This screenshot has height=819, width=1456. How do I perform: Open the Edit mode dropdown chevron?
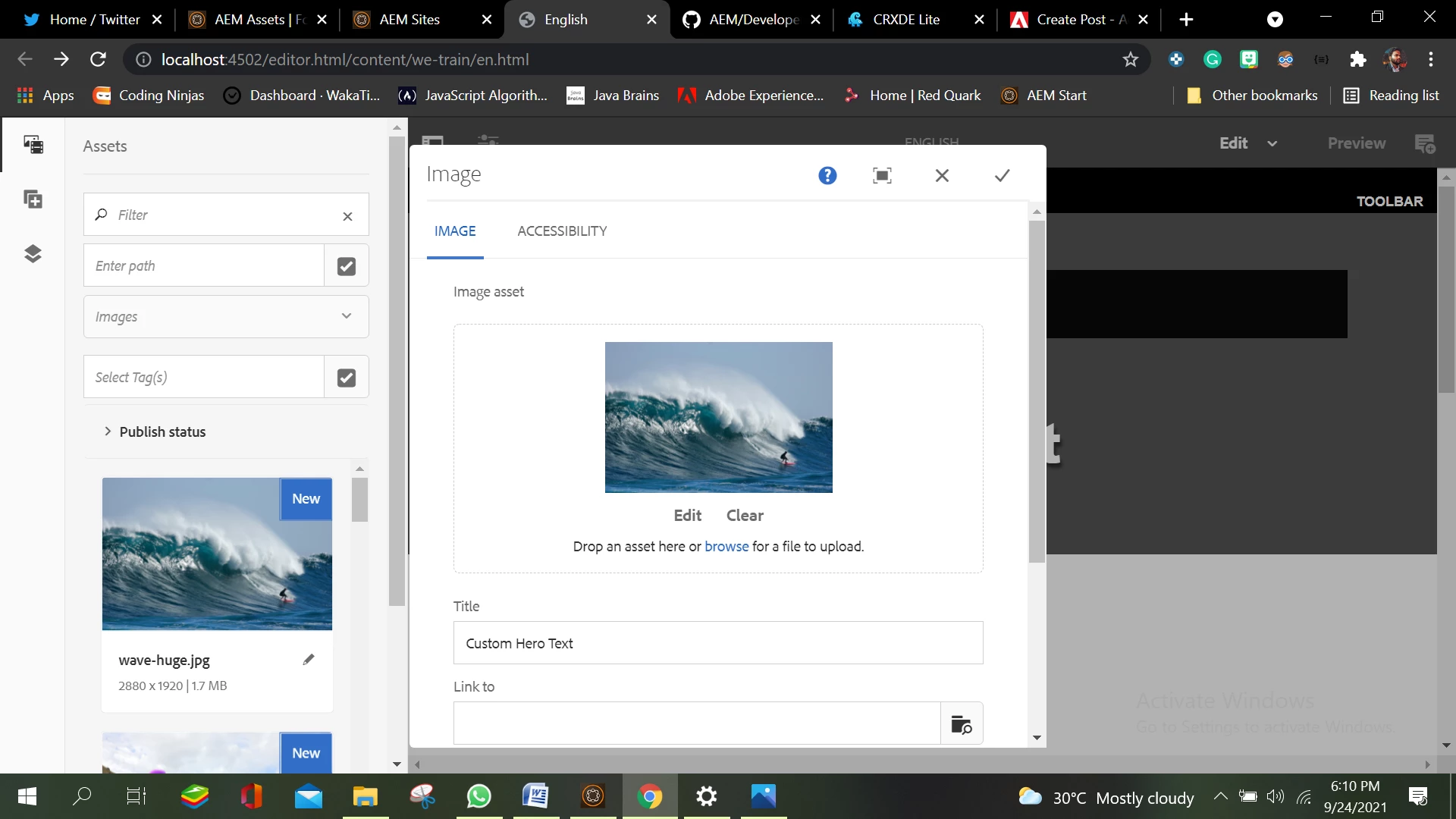tap(1272, 143)
